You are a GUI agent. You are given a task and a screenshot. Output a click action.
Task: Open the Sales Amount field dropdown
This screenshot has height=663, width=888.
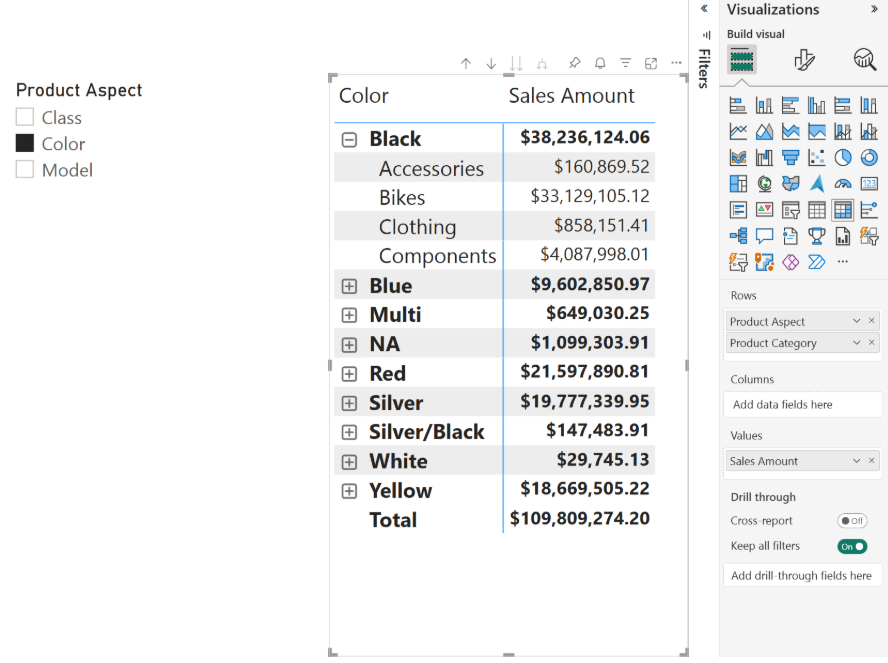(x=856, y=461)
